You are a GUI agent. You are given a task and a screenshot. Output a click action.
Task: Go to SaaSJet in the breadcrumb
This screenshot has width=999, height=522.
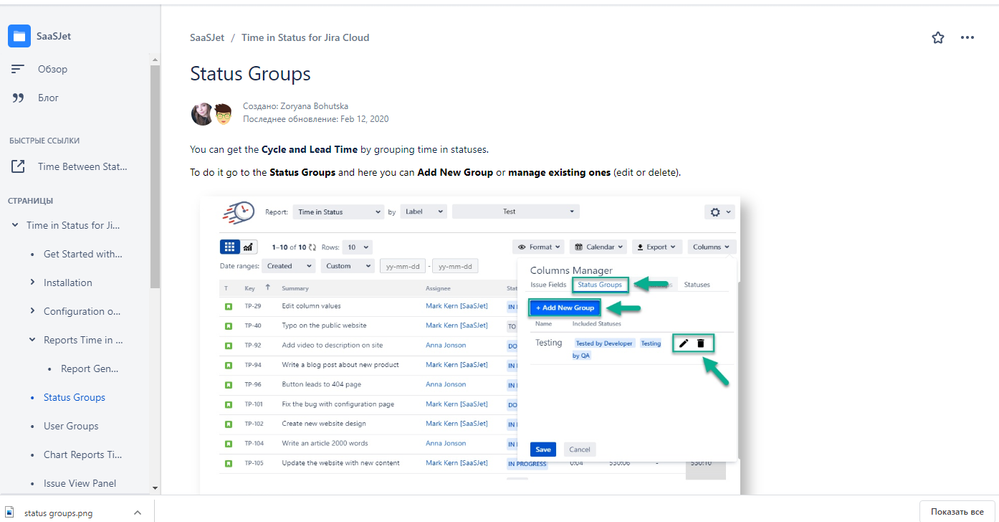click(x=207, y=38)
